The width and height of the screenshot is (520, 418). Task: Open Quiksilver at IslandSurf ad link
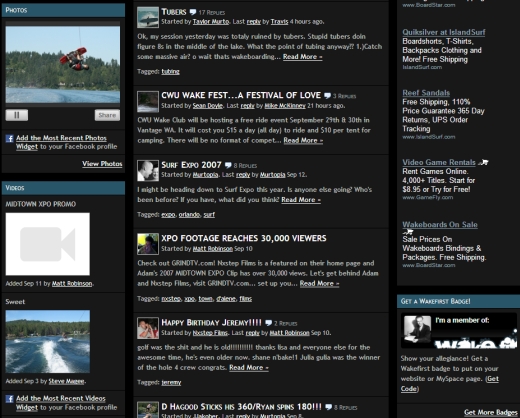tap(444, 32)
